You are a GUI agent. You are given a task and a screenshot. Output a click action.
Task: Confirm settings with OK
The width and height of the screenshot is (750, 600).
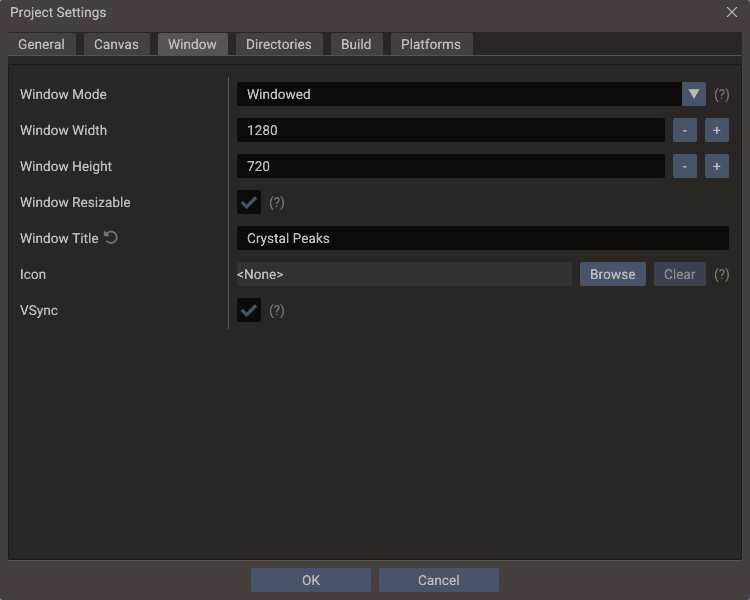311,580
